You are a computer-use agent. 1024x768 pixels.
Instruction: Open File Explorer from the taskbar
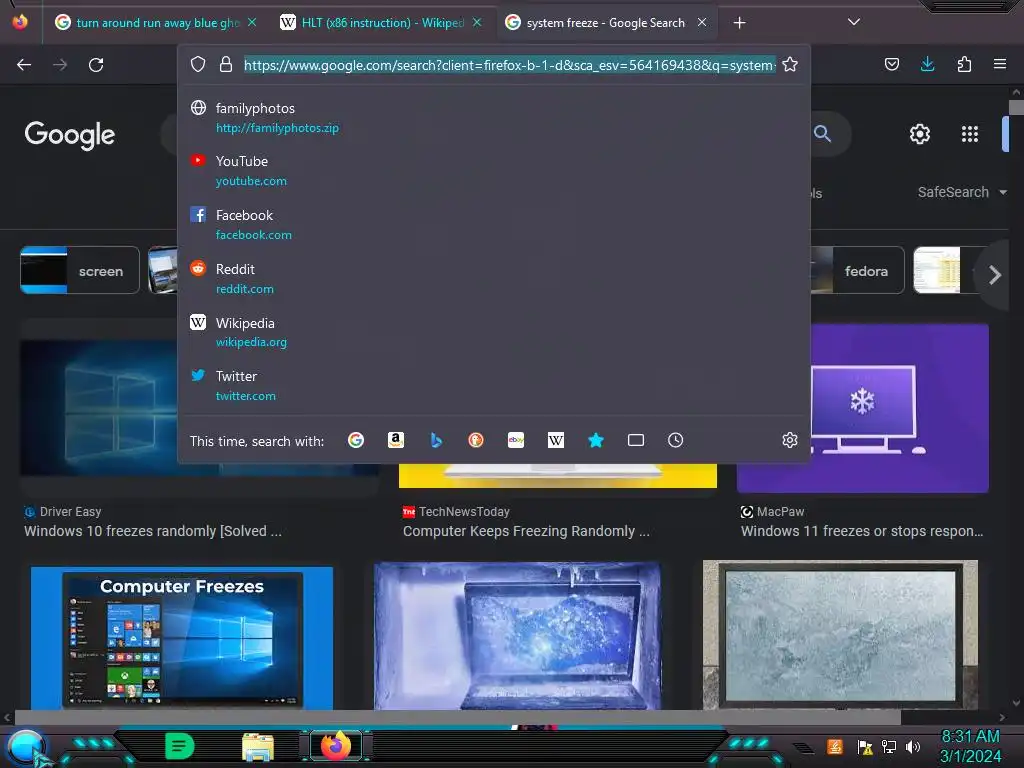click(258, 746)
